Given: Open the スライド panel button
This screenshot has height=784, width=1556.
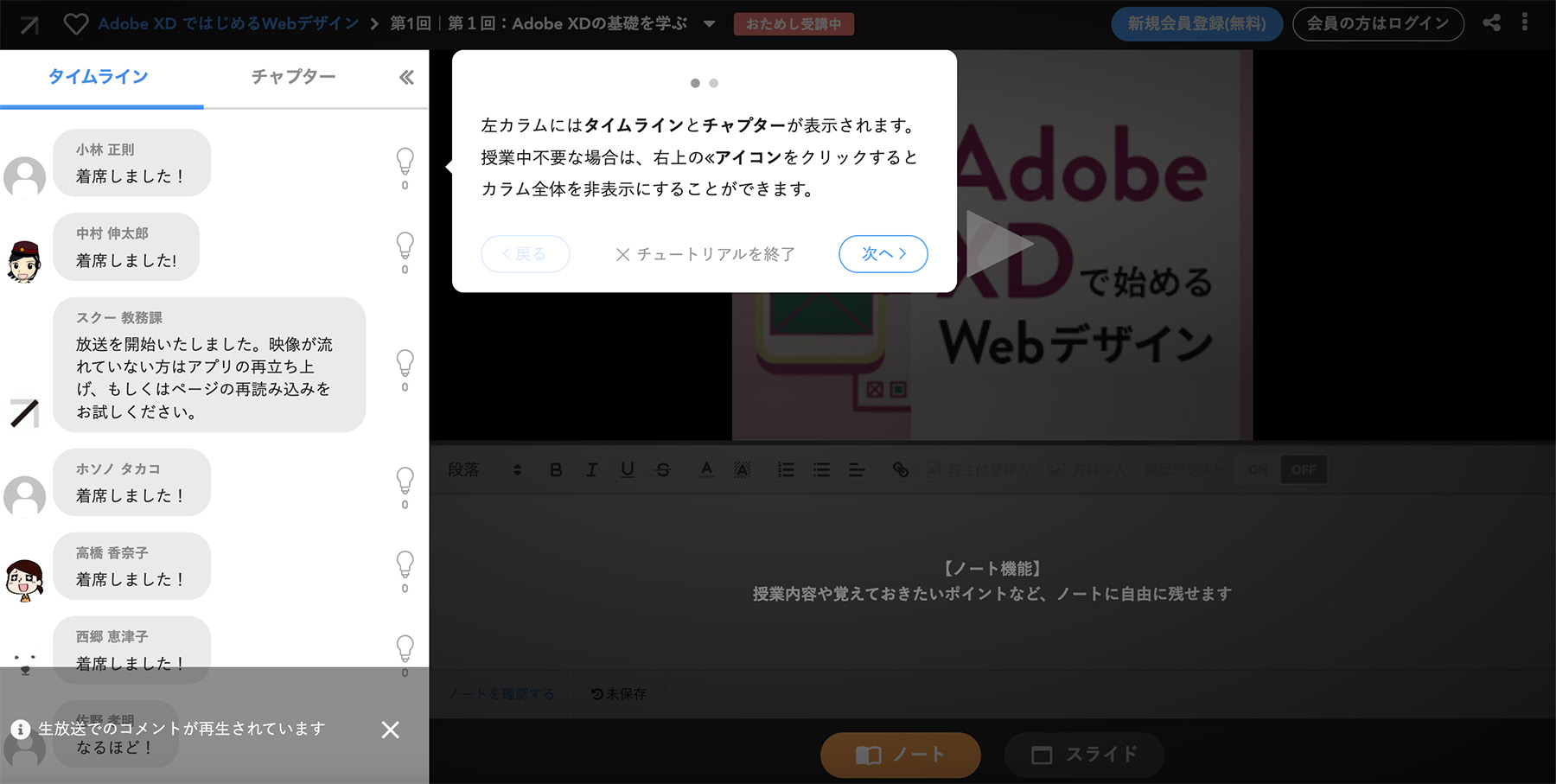Looking at the screenshot, I should click(x=1084, y=755).
